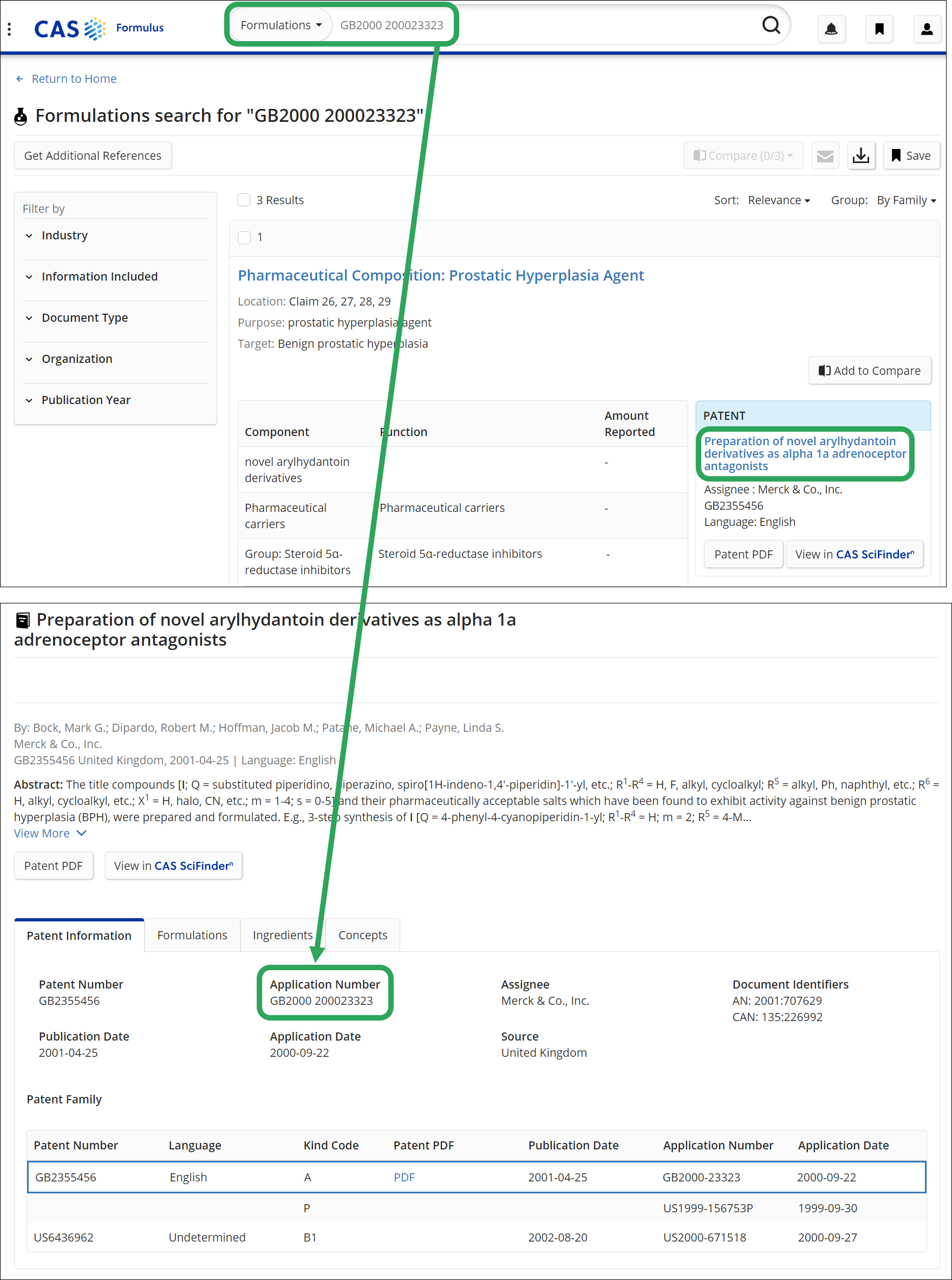Click Return to Home link

pos(74,79)
